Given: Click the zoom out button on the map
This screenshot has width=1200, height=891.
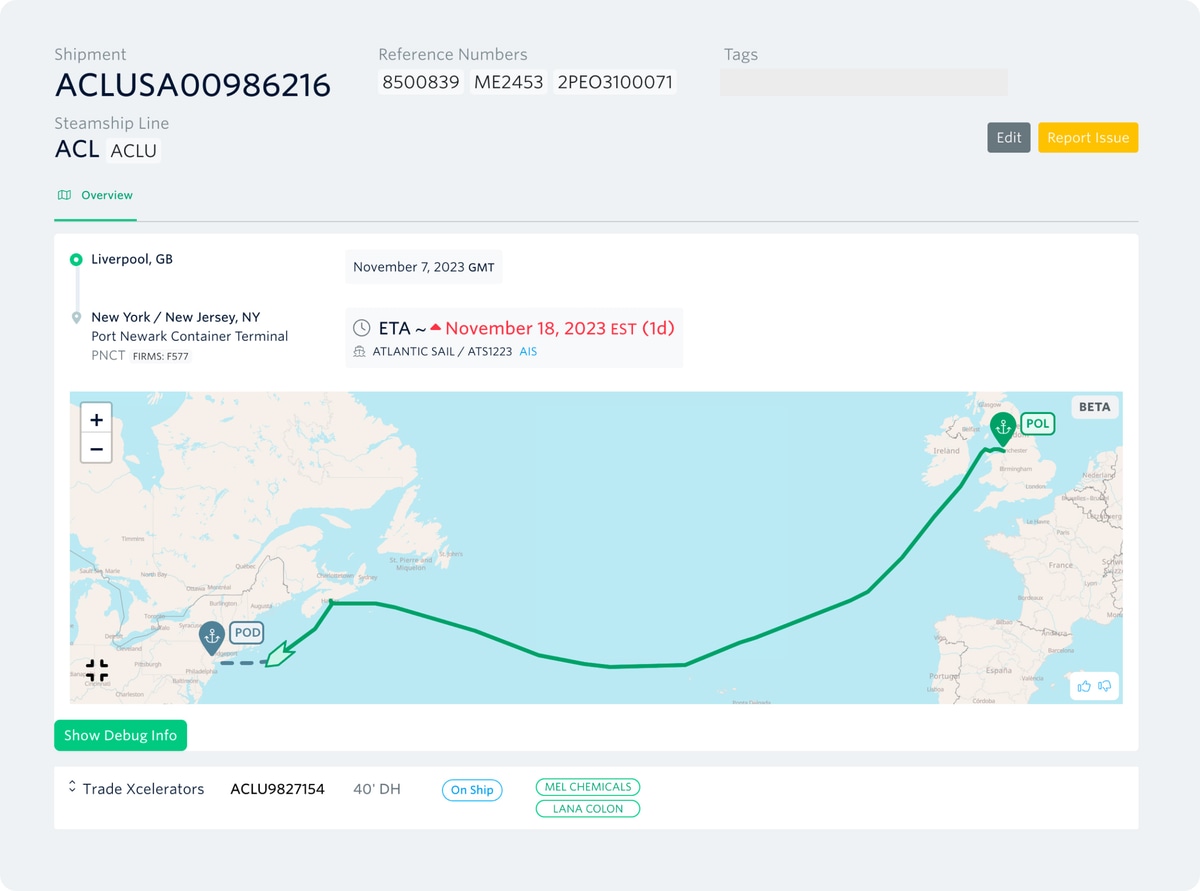Looking at the screenshot, I should (96, 449).
